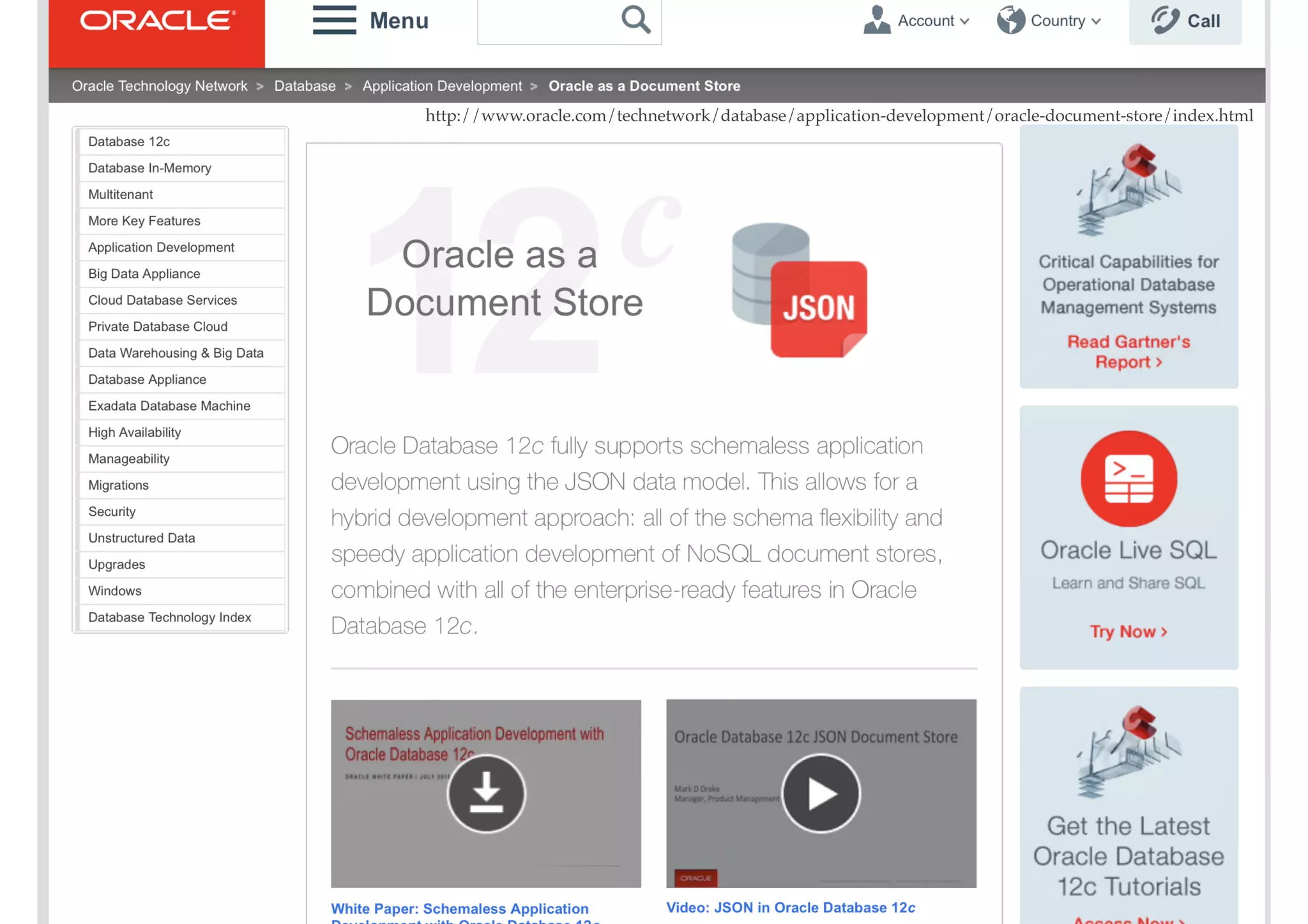Select Database In-Memory in sidebar
1308x924 pixels.
pos(181,168)
